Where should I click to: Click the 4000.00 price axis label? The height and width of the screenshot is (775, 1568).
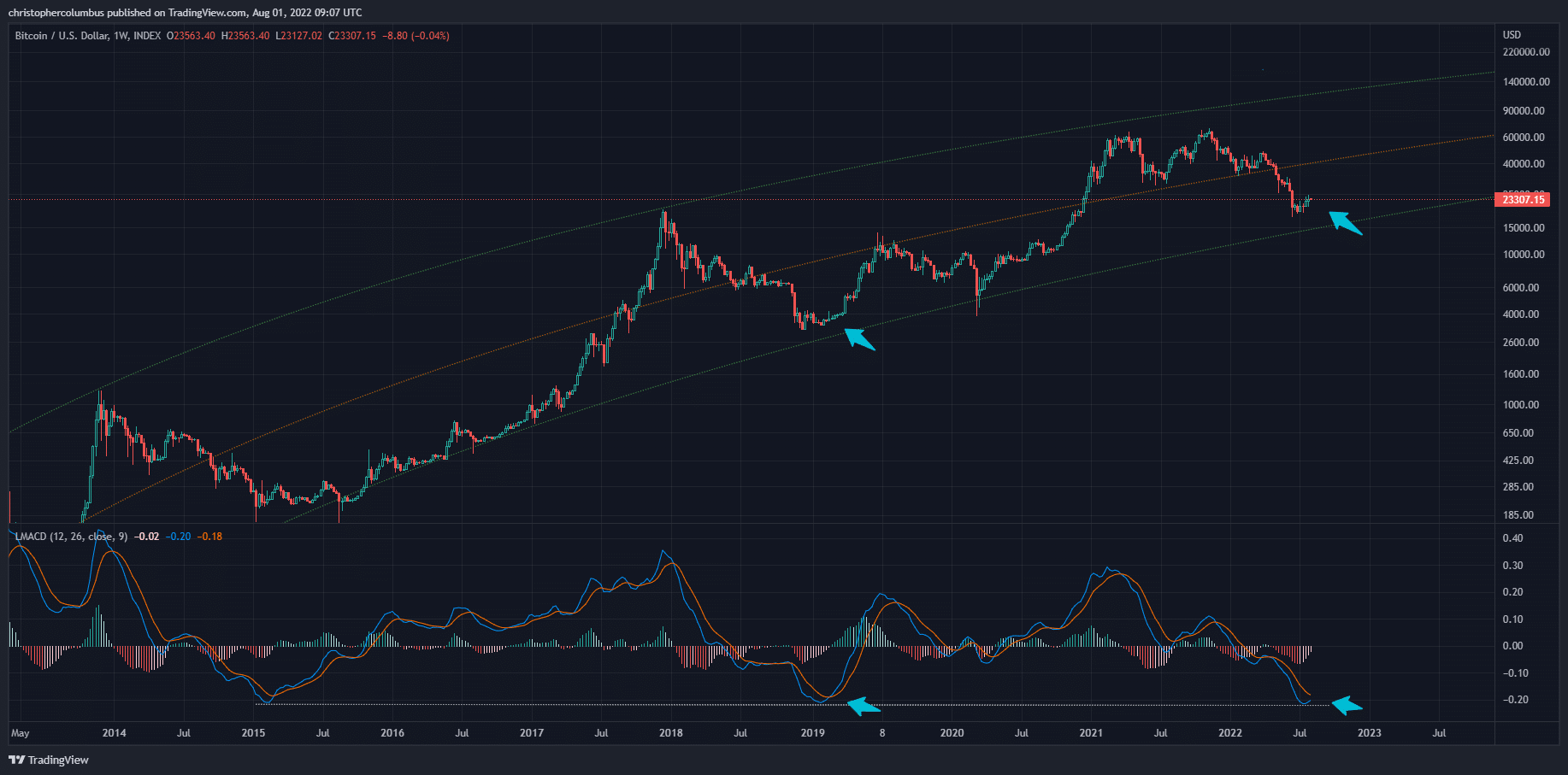[x=1523, y=314]
